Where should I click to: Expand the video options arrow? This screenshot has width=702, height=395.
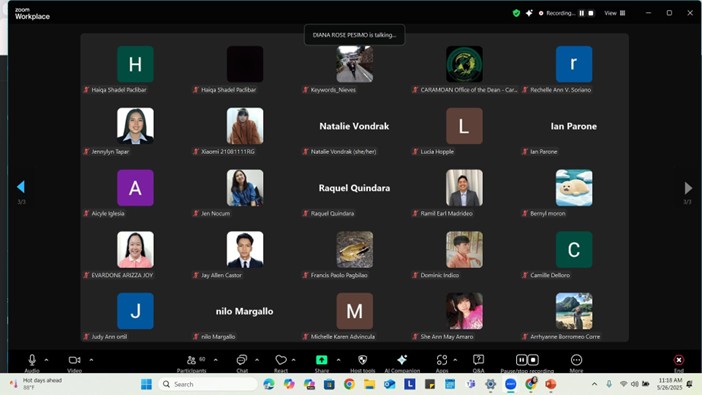(91, 360)
